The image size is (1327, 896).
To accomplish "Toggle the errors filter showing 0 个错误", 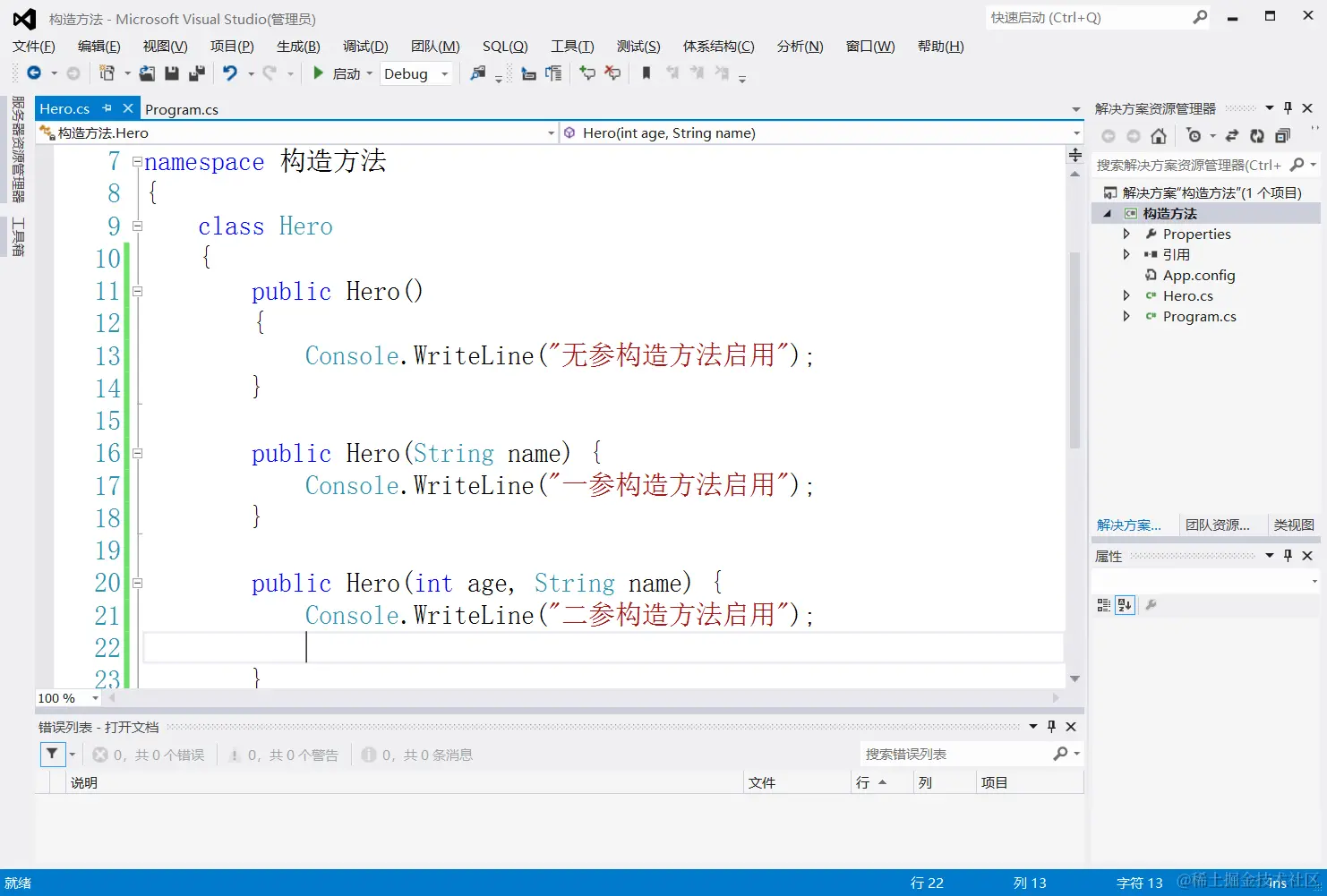I will point(149,755).
